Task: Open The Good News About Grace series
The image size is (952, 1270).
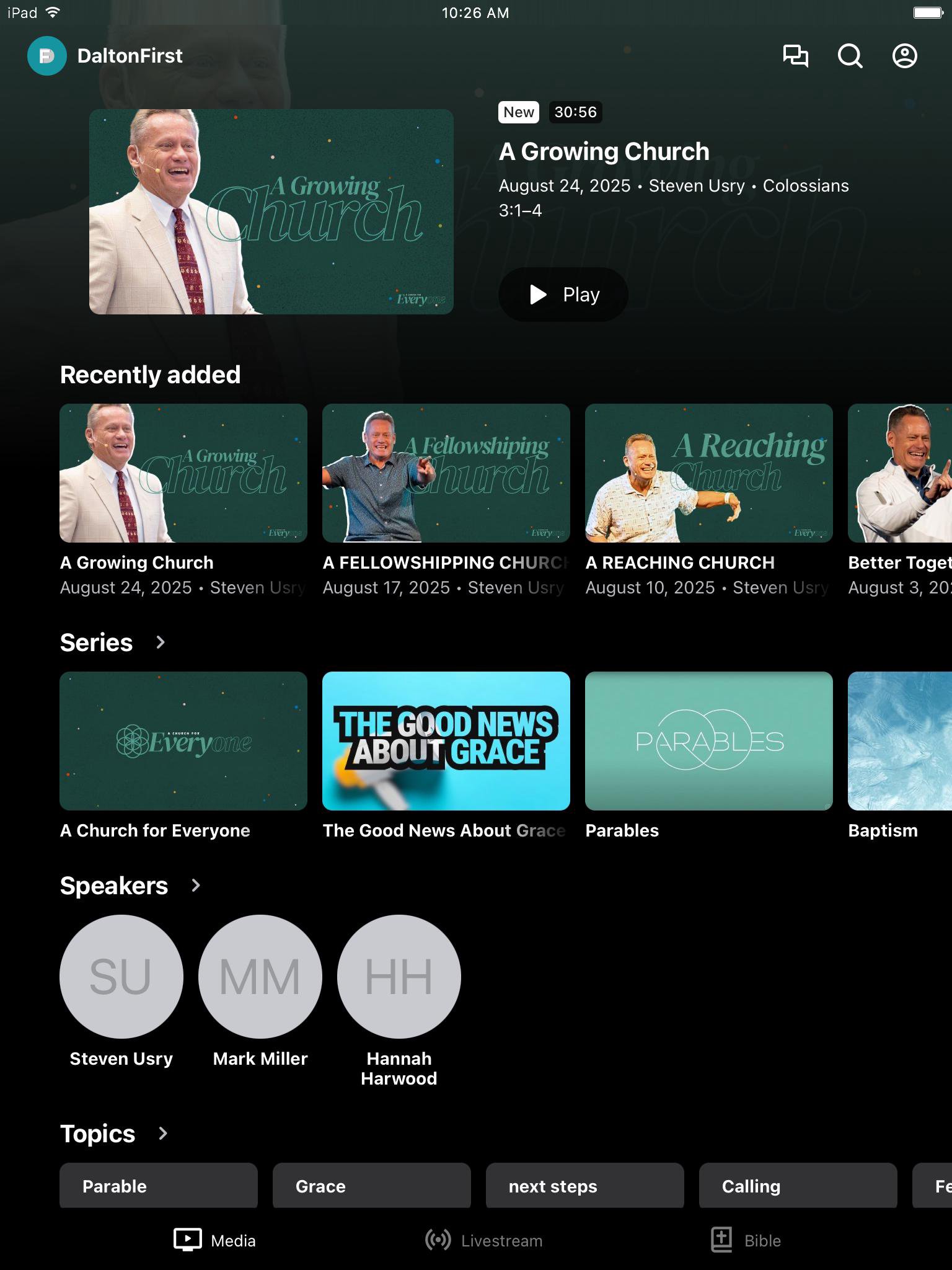Action: tap(446, 741)
